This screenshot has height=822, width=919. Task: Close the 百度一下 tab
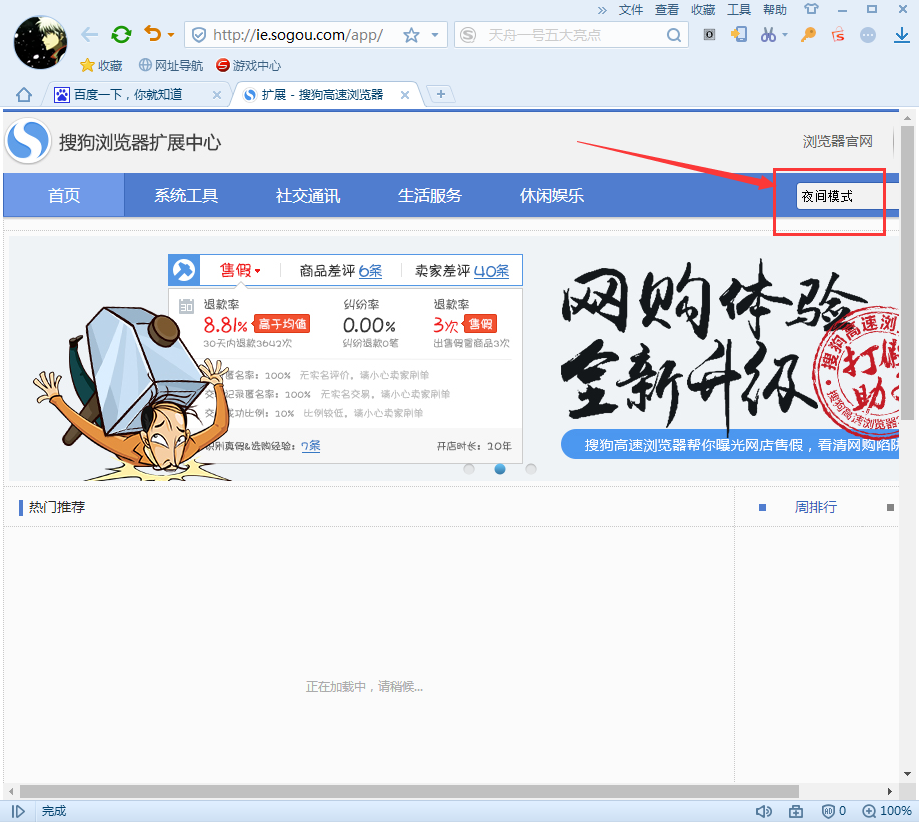click(217, 94)
